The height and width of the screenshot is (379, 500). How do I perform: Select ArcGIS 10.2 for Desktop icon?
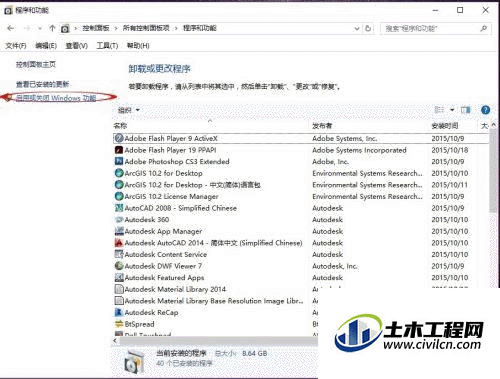coord(119,173)
